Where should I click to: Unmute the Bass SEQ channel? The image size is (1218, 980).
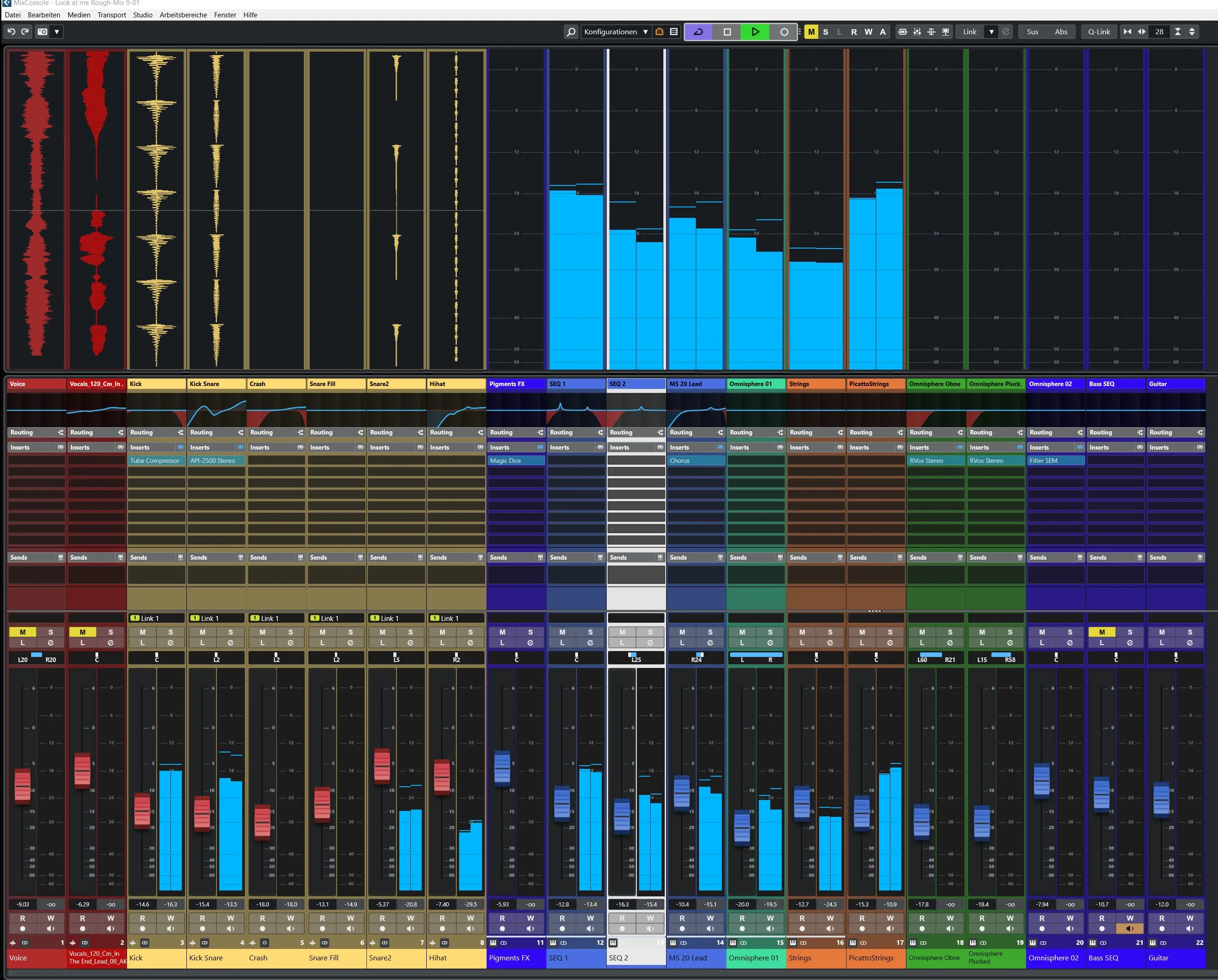[x=1101, y=632]
